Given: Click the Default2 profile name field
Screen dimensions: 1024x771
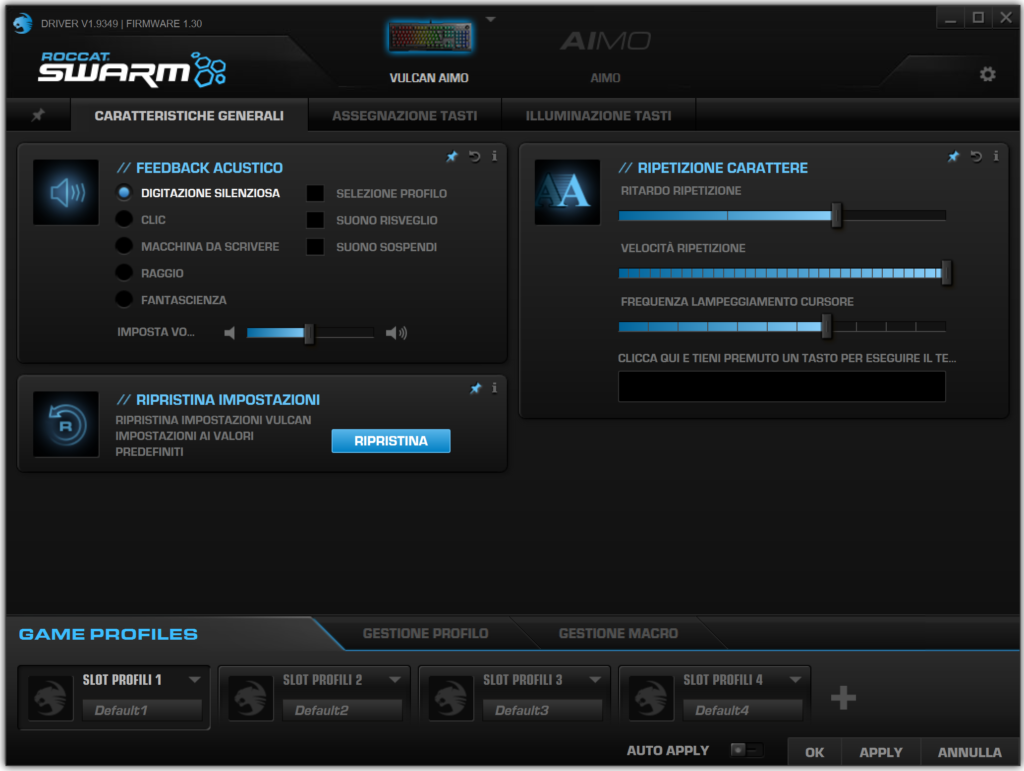Looking at the screenshot, I should click(342, 710).
